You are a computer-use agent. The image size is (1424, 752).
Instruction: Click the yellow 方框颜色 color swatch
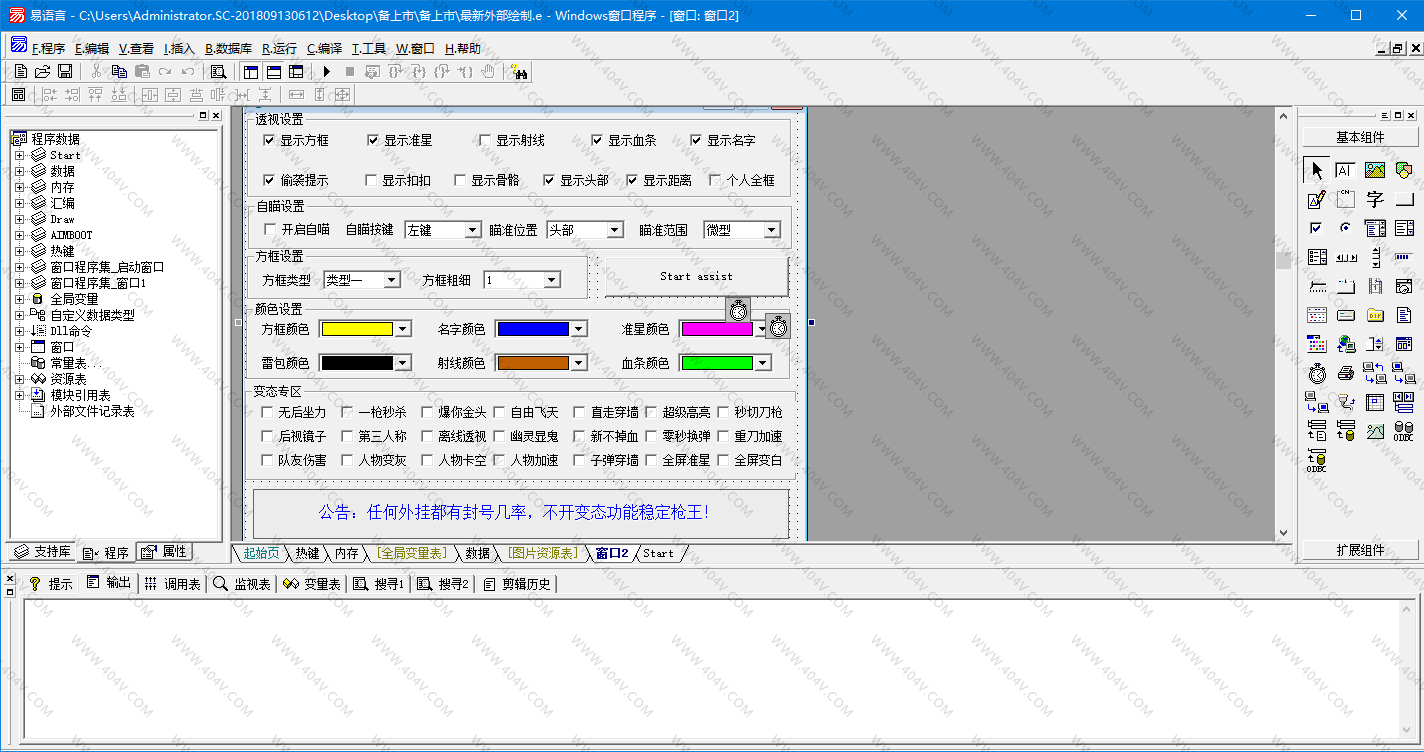click(356, 329)
